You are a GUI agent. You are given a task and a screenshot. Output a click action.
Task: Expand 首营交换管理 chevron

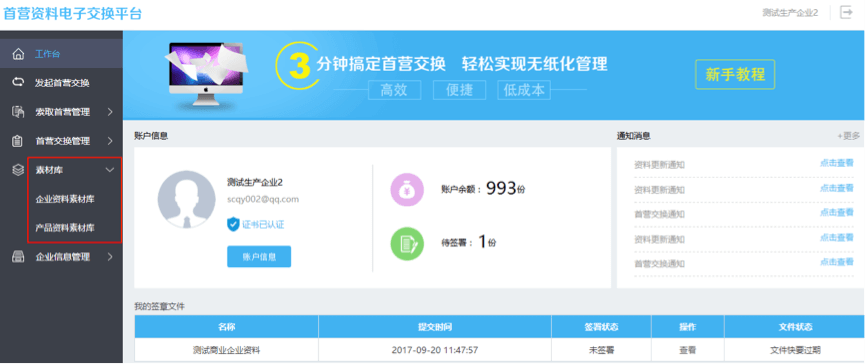(x=110, y=141)
